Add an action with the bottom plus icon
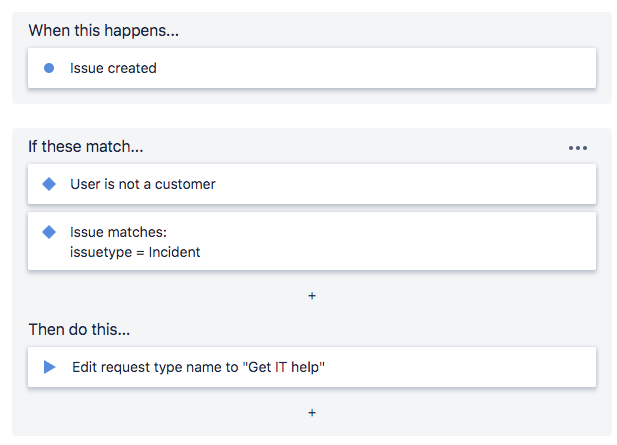 coord(312,412)
